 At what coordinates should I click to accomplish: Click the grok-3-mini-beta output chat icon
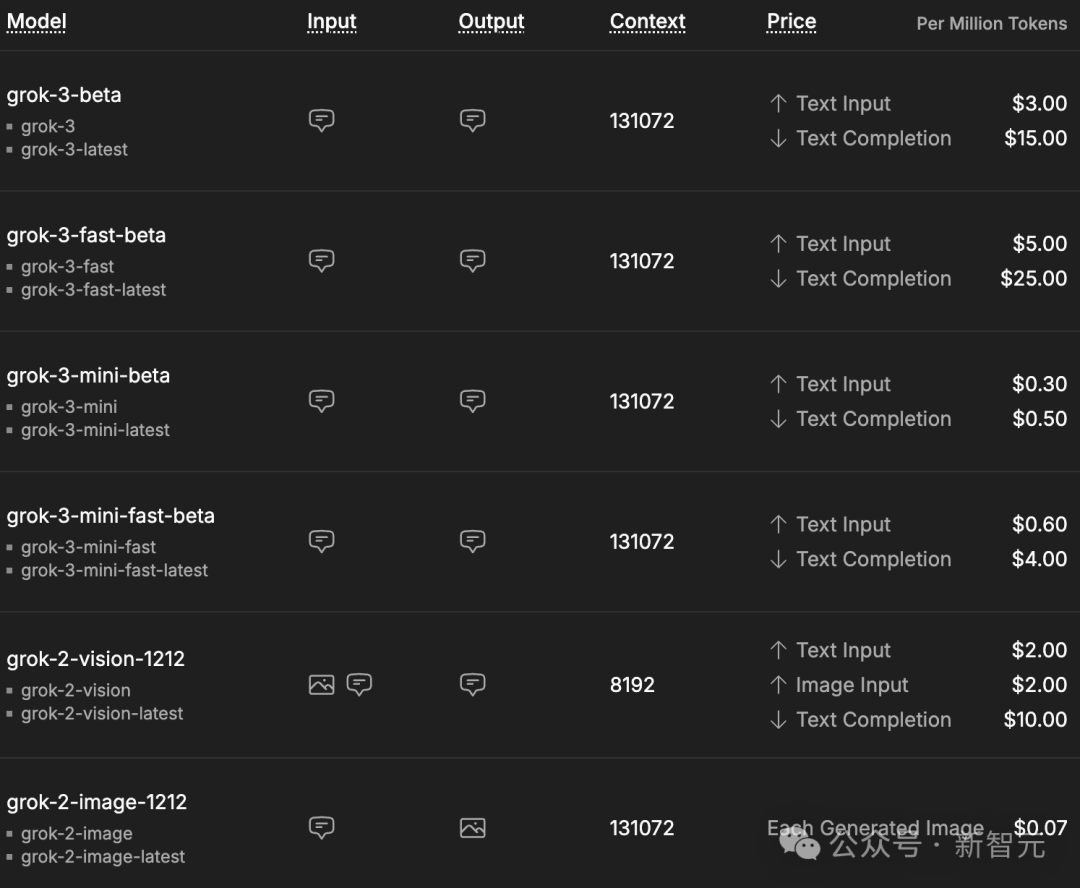tap(472, 401)
